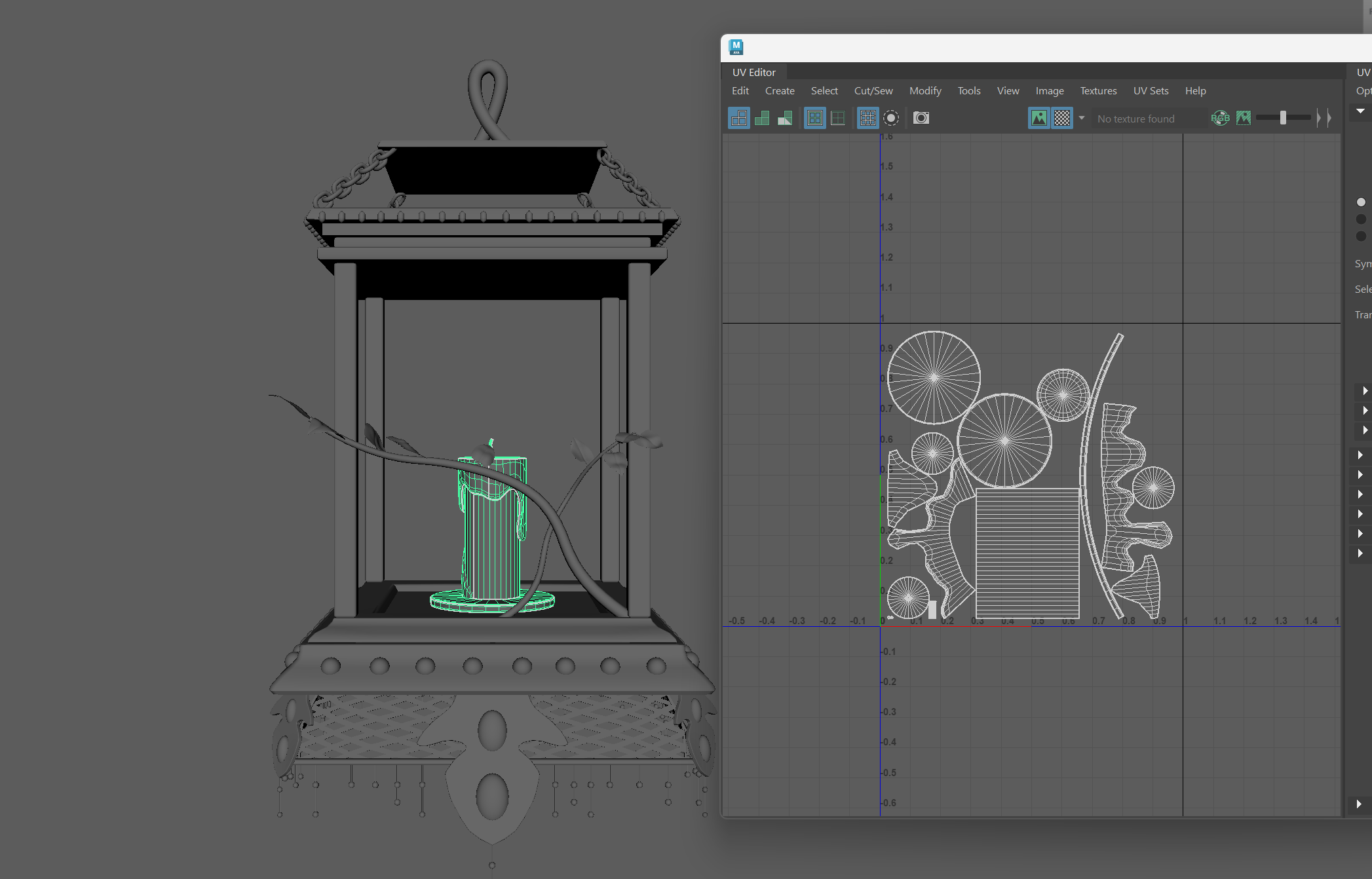This screenshot has width=1372, height=879.
Task: Open the Help menu
Action: [1195, 91]
